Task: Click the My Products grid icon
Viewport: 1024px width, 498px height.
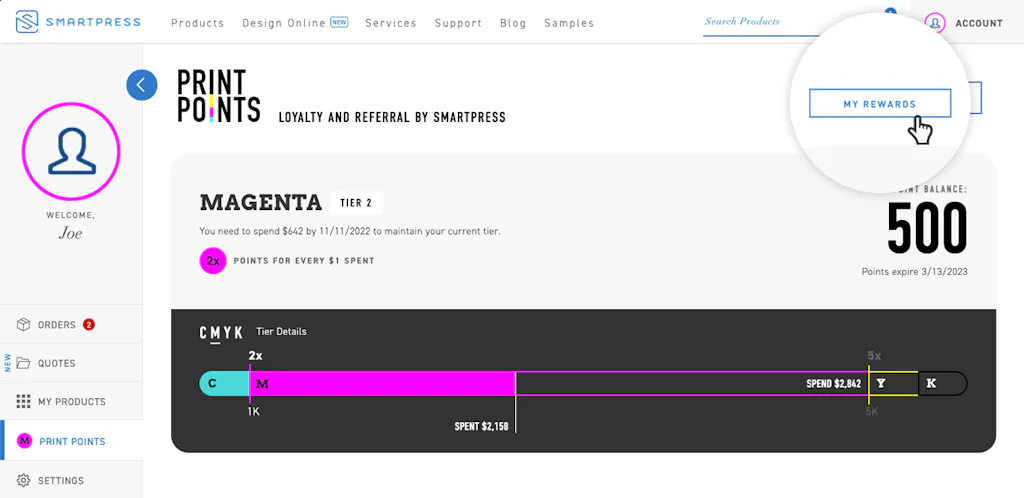Action: point(24,402)
